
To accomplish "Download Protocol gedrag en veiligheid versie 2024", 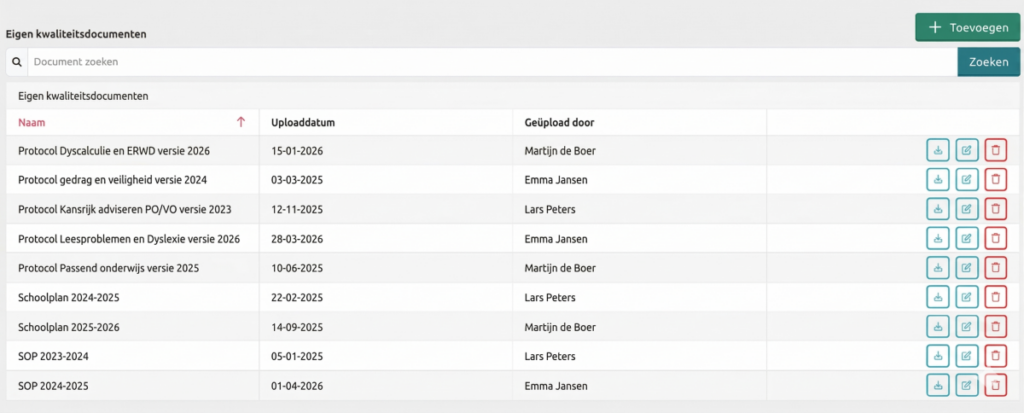I will (x=938, y=180).
